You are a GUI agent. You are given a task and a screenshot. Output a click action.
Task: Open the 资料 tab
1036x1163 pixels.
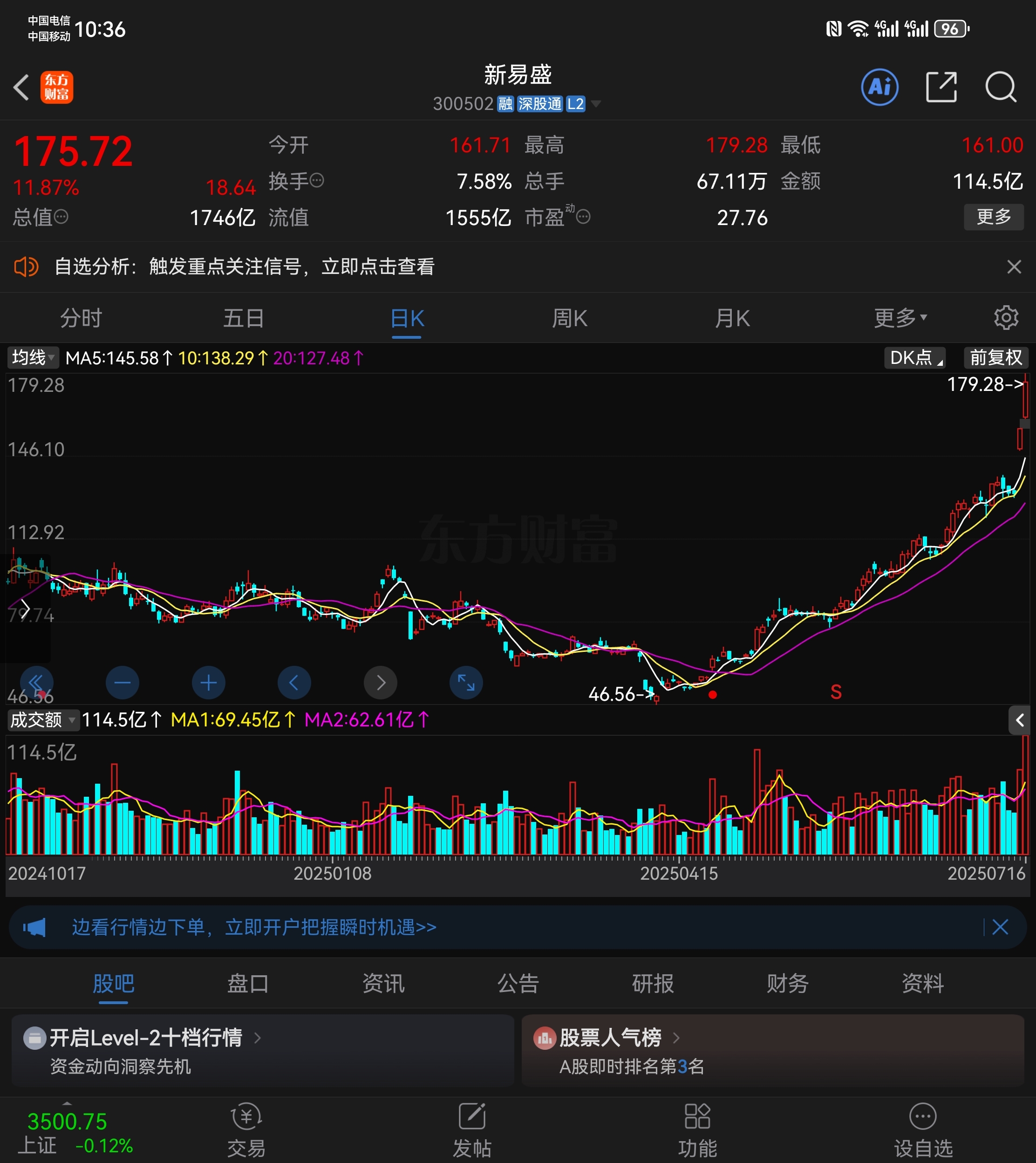923,984
